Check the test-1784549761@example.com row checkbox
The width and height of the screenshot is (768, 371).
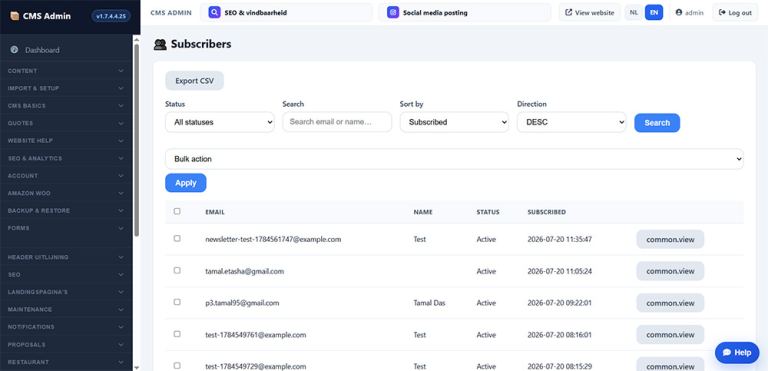177,334
